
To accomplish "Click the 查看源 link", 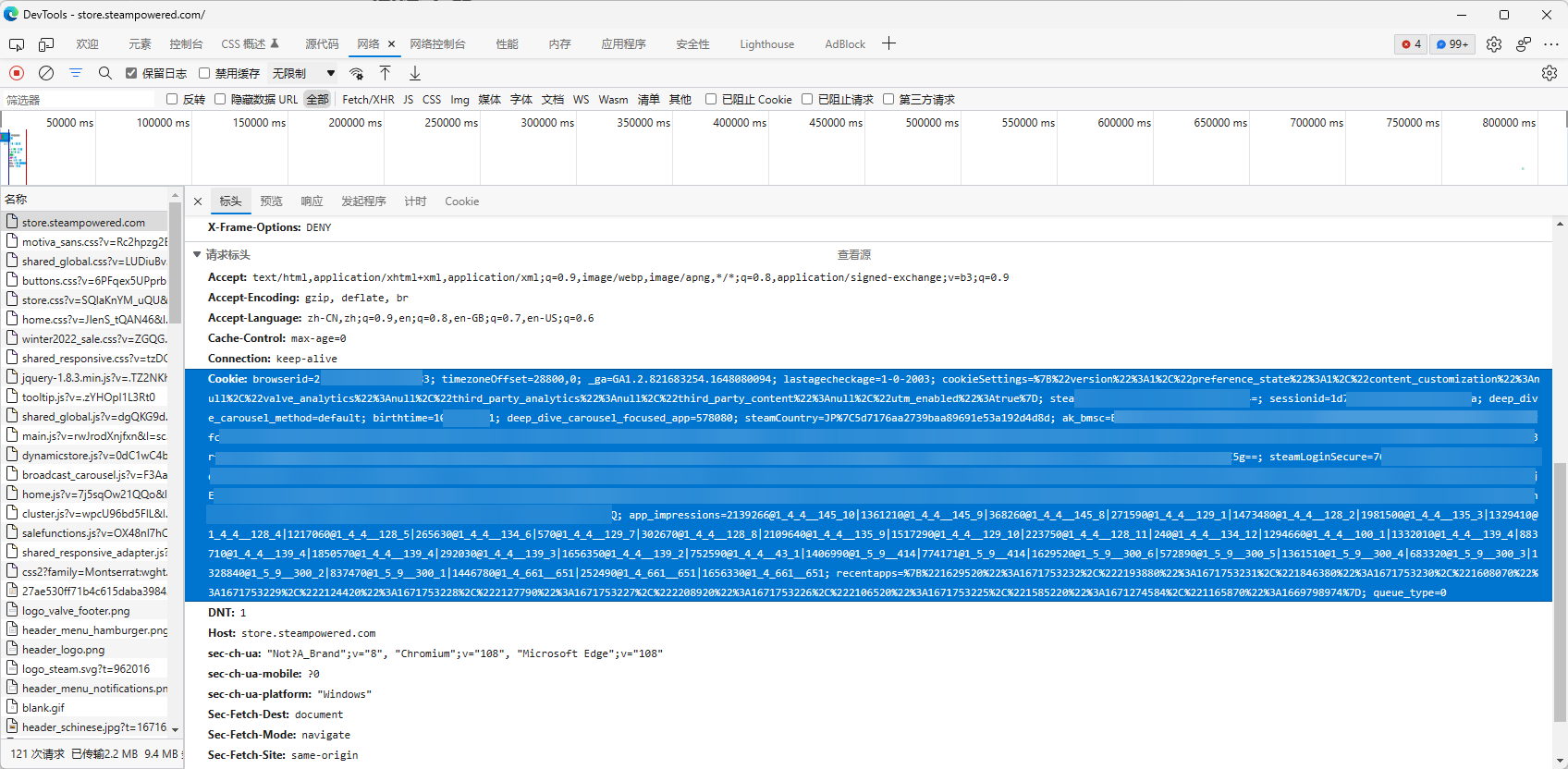I will [x=853, y=255].
